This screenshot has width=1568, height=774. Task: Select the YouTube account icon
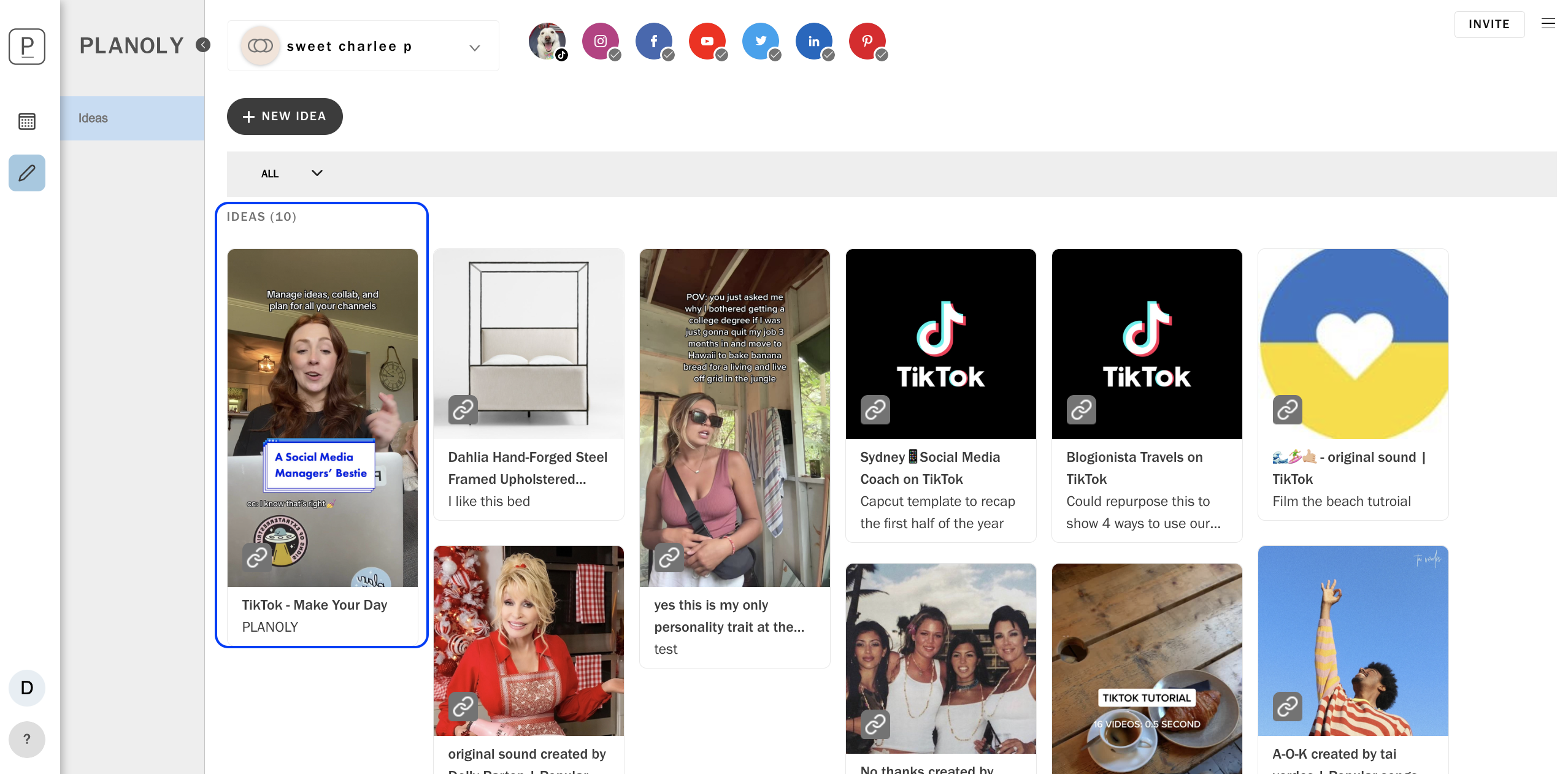pyautogui.click(x=708, y=42)
